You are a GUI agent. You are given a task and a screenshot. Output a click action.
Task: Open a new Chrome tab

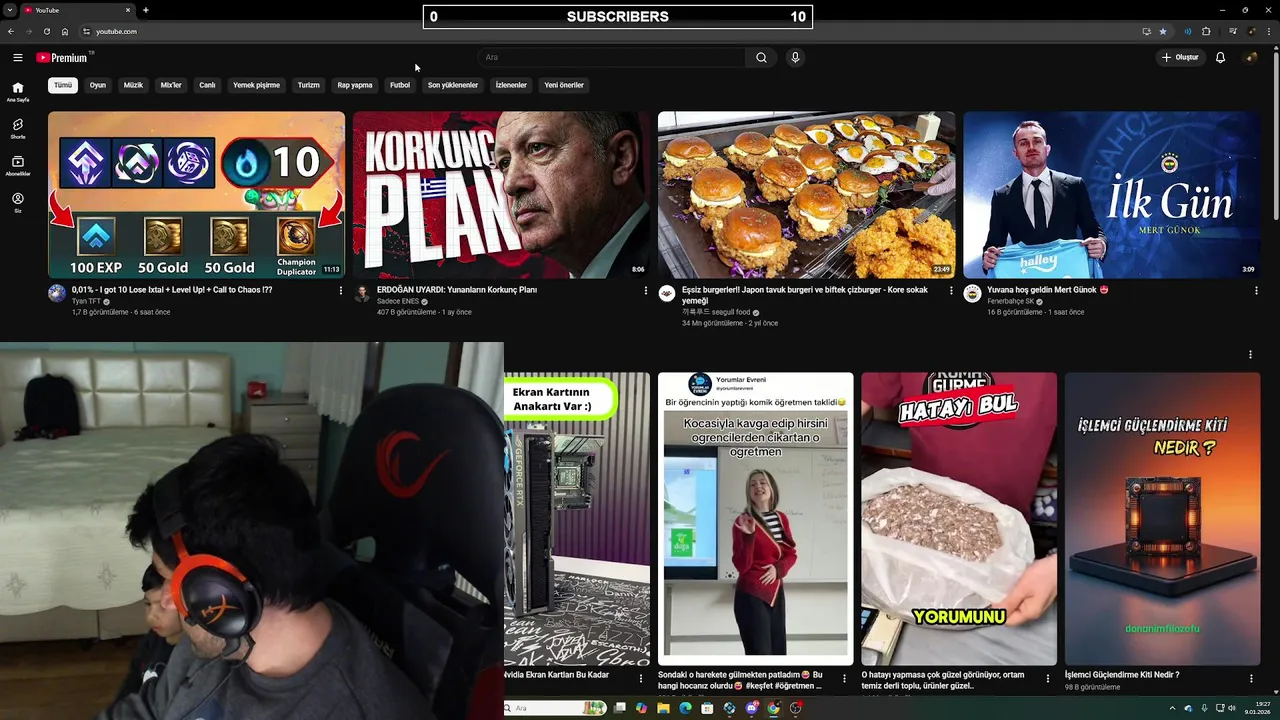click(x=146, y=10)
